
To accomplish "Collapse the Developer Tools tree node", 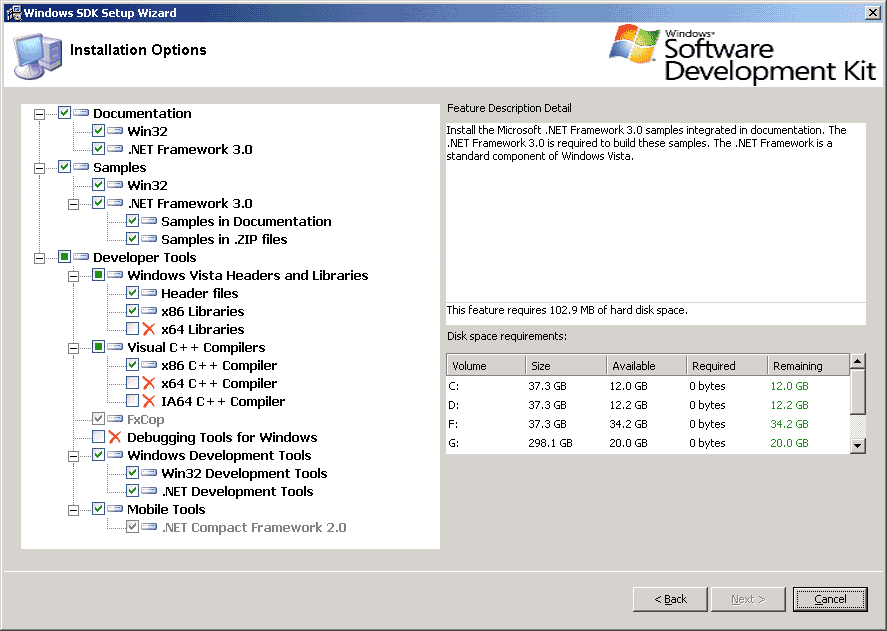I will (x=40, y=257).
